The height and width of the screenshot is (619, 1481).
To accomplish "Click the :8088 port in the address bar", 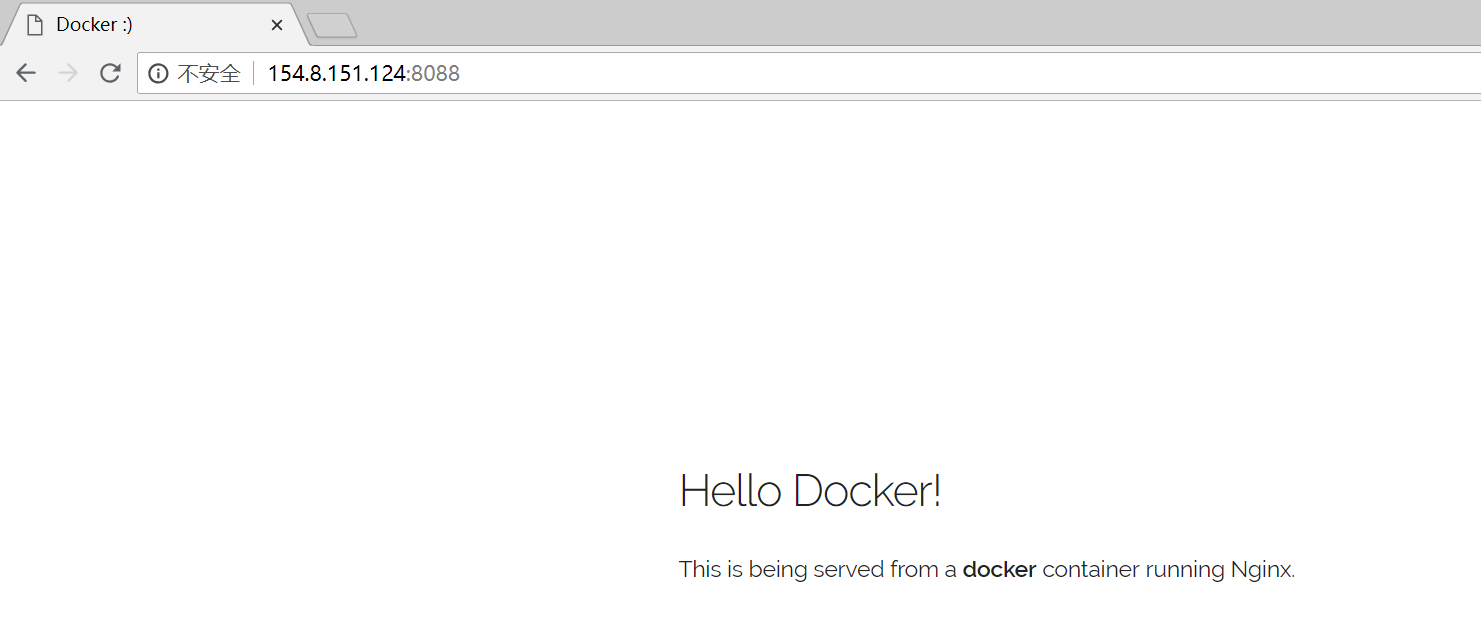I will click(435, 73).
